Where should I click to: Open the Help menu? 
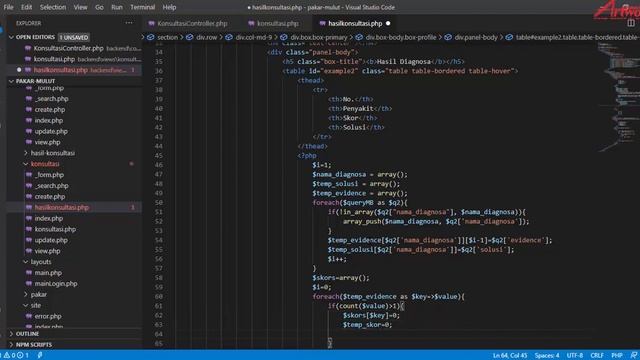click(169, 7)
